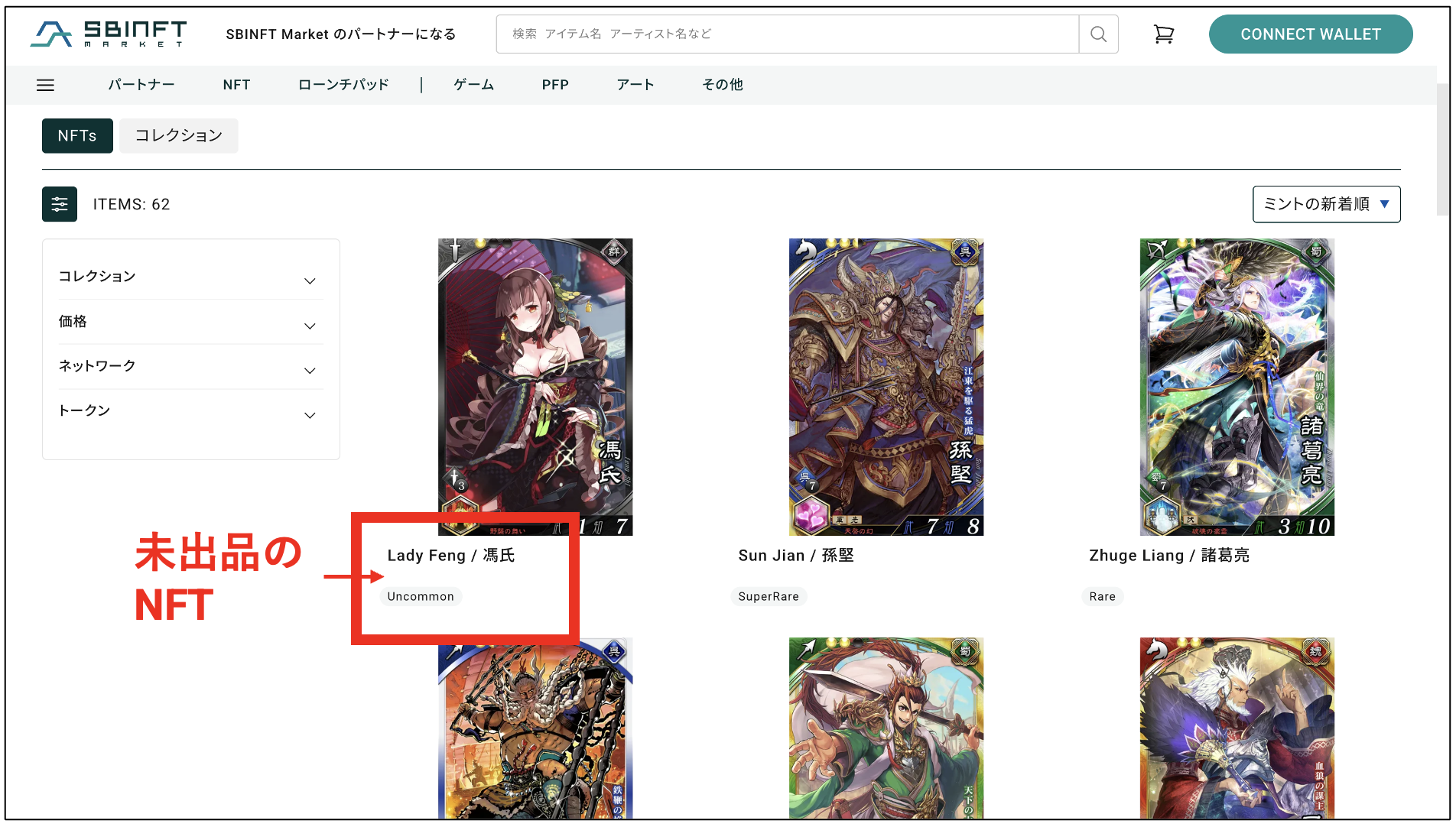The image size is (1456, 827).
Task: Open the NFT menu item
Action: tap(237, 85)
